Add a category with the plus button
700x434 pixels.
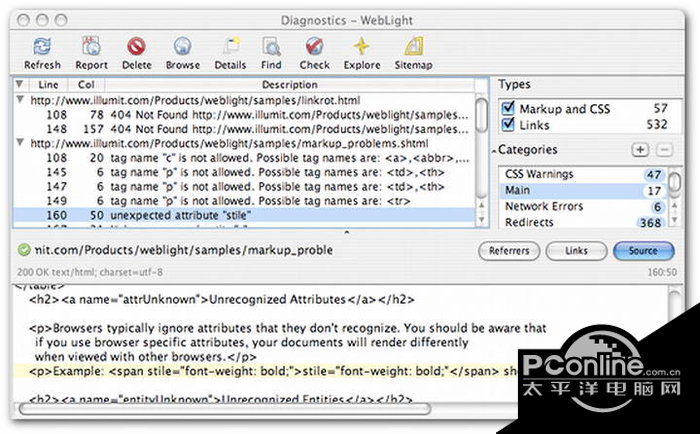(x=640, y=150)
